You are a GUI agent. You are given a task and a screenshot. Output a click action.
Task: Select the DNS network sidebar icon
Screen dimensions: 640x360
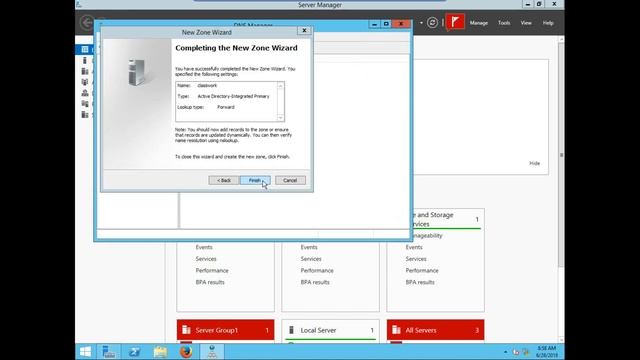84,93
